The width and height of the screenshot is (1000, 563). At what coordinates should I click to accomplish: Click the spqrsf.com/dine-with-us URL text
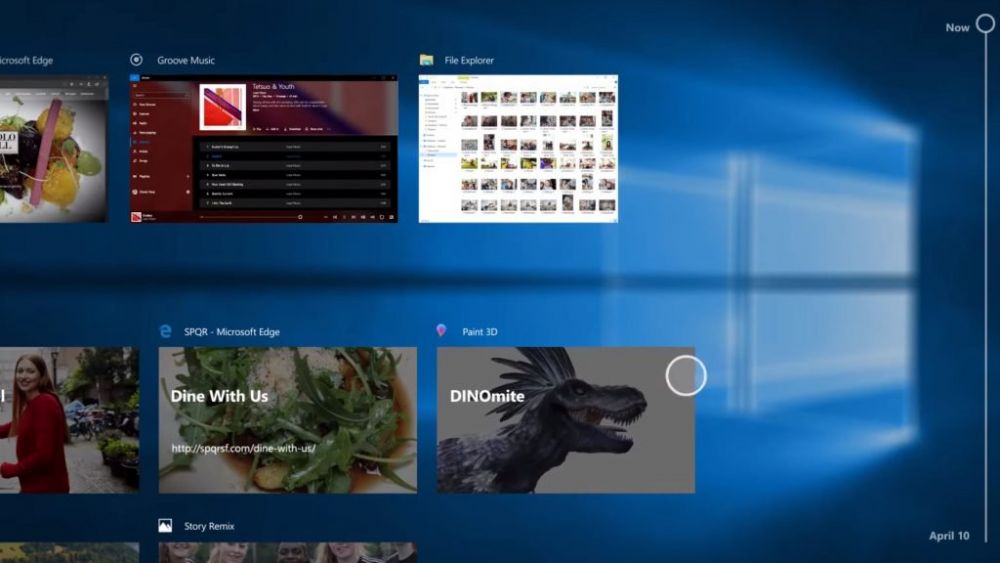pyautogui.click(x=244, y=448)
